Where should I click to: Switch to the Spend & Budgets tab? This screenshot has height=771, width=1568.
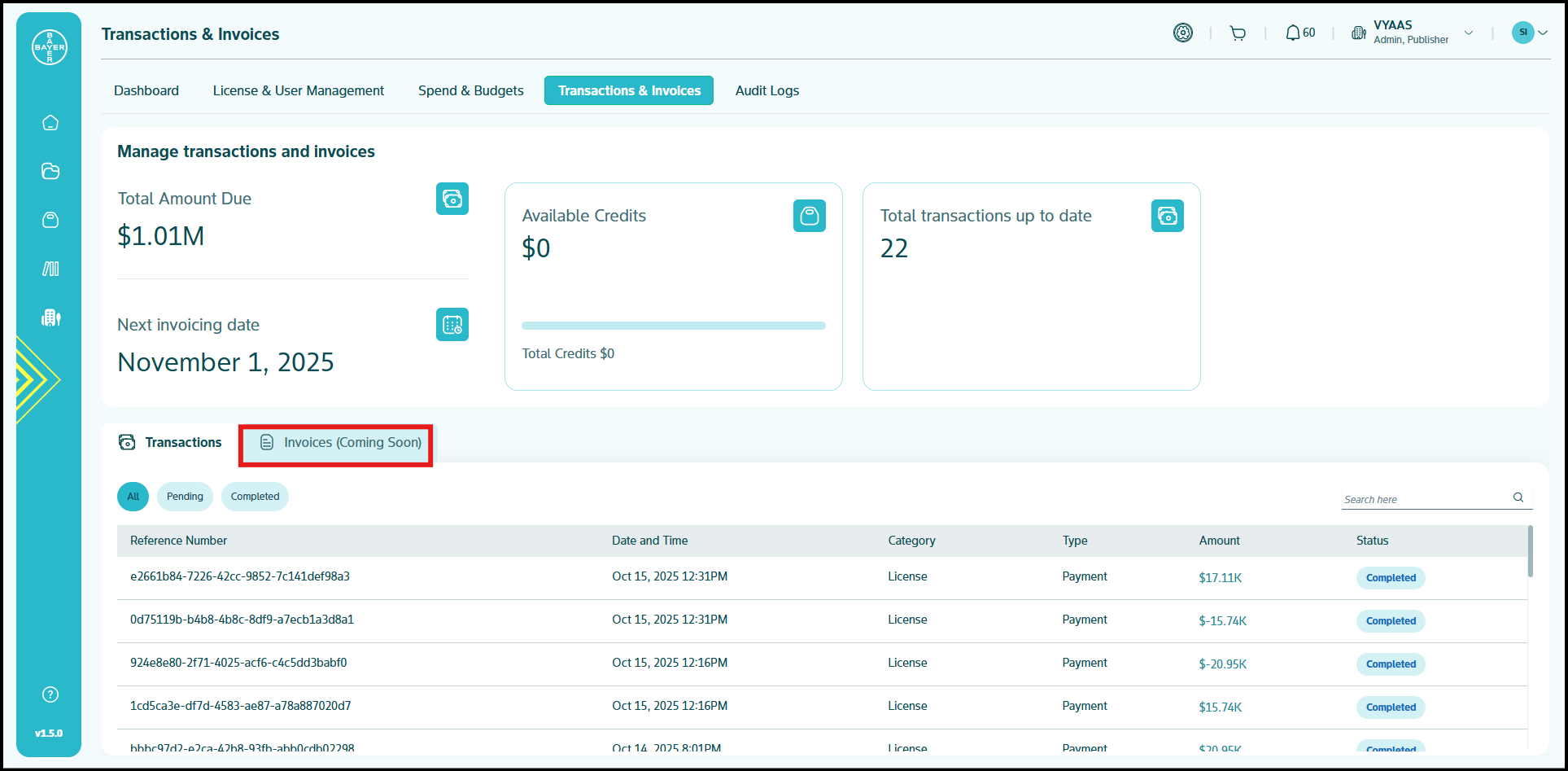470,90
